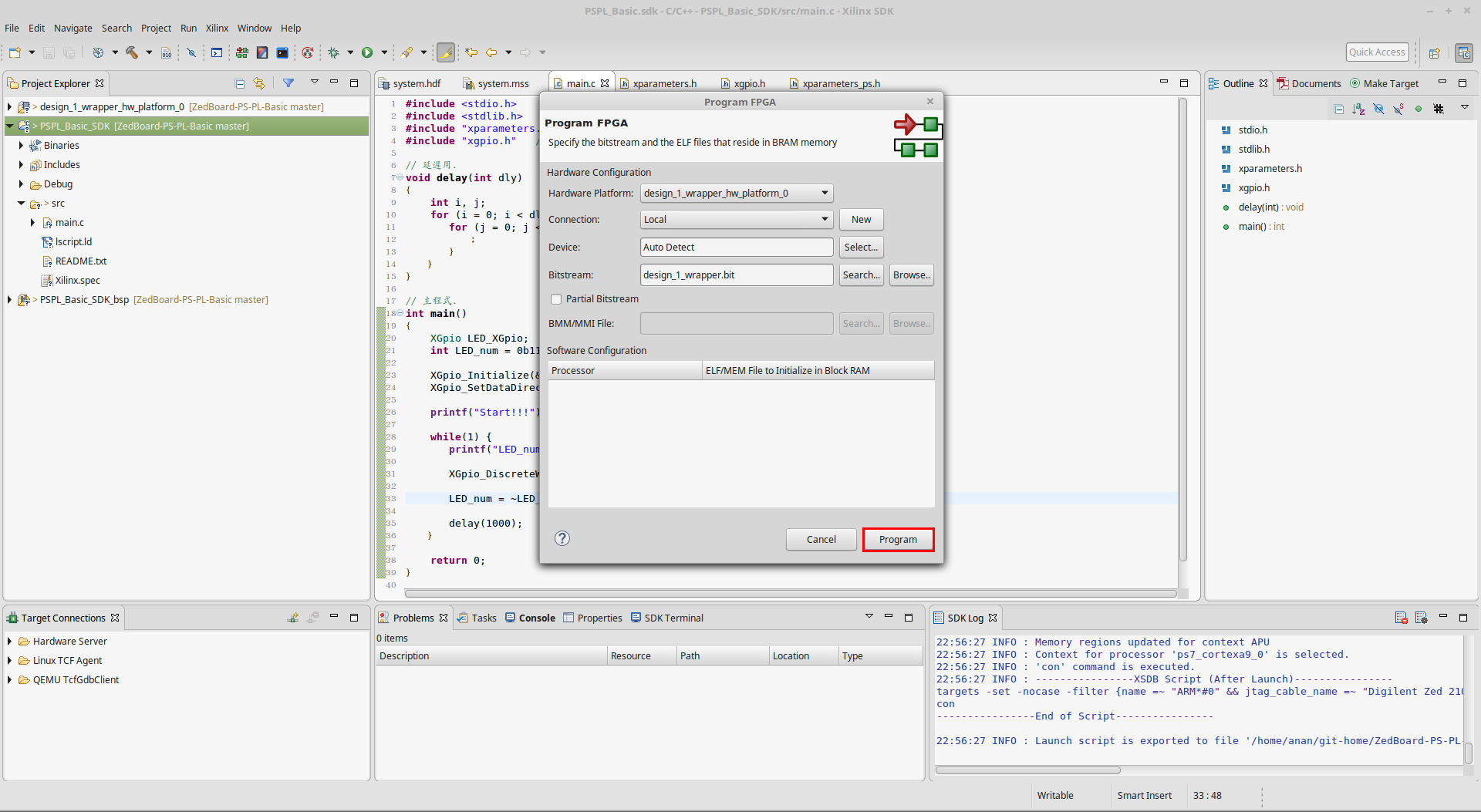Image resolution: width=1481 pixels, height=812 pixels.
Task: Enable the Partial Bitstream checkbox
Action: [x=556, y=299]
